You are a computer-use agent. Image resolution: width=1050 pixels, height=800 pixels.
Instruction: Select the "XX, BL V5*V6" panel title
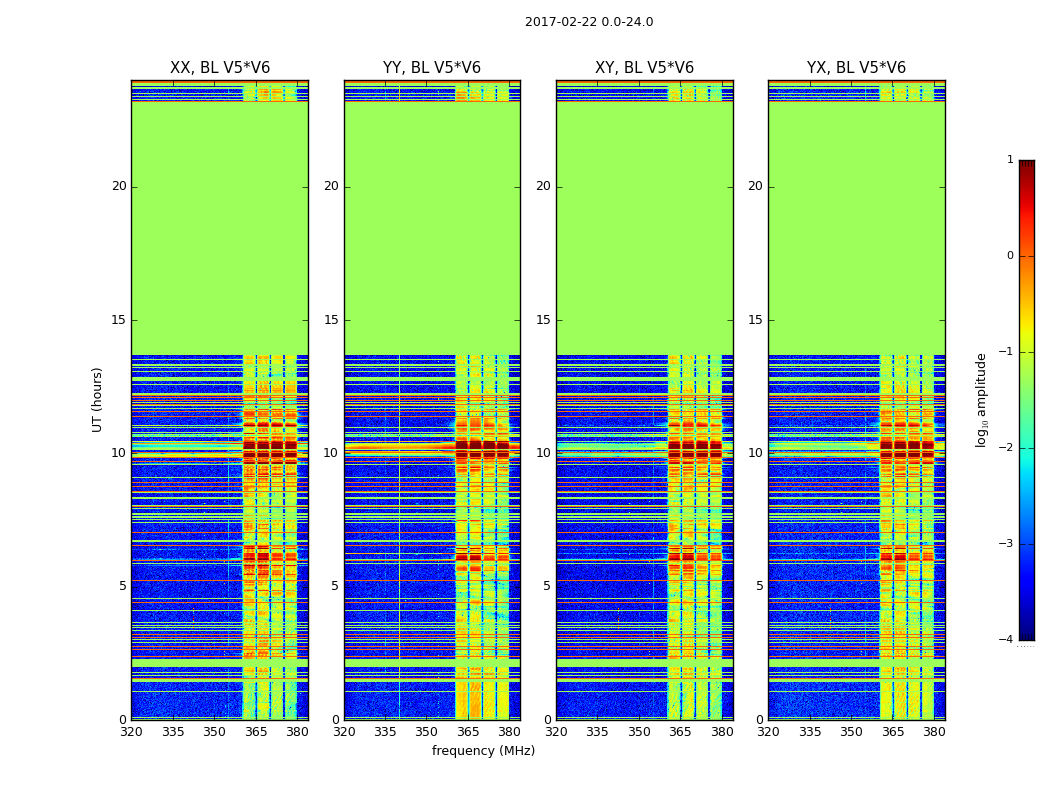(220, 68)
